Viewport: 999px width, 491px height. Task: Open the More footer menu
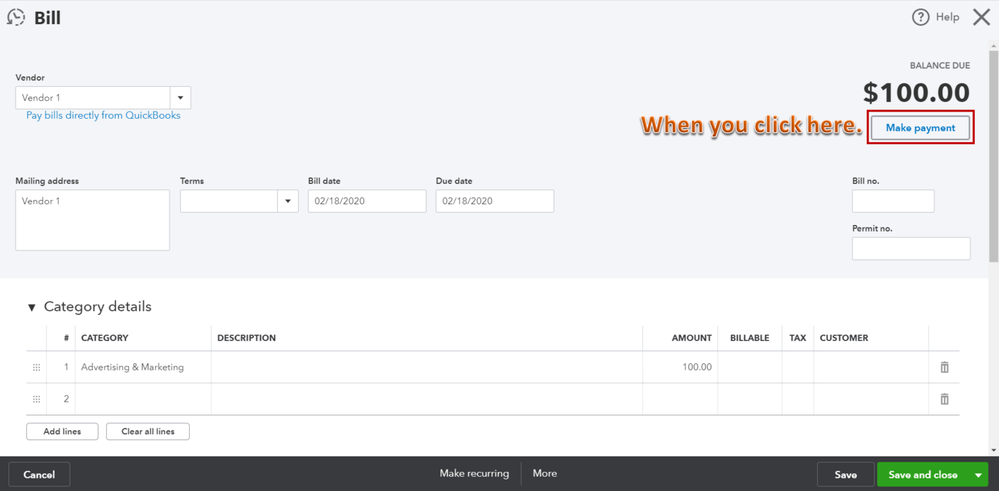(545, 474)
